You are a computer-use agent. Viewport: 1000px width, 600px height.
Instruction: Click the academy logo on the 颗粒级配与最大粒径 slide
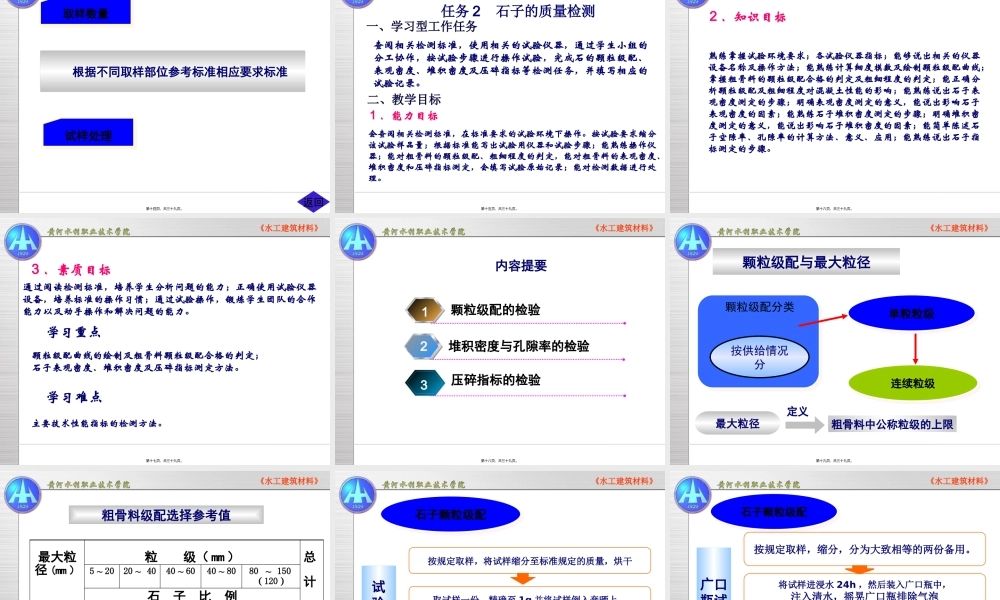(690, 240)
